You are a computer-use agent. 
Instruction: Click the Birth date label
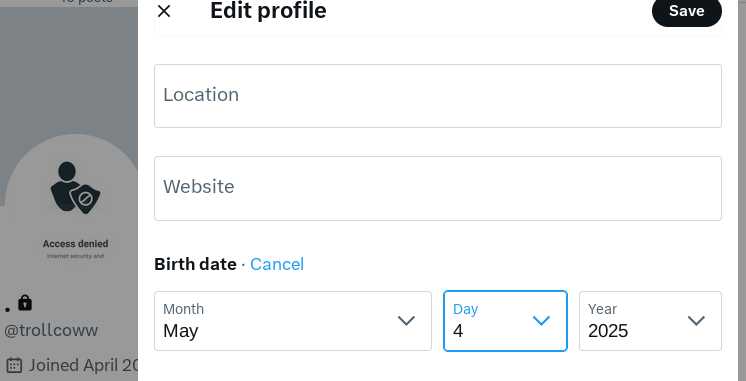point(195,264)
